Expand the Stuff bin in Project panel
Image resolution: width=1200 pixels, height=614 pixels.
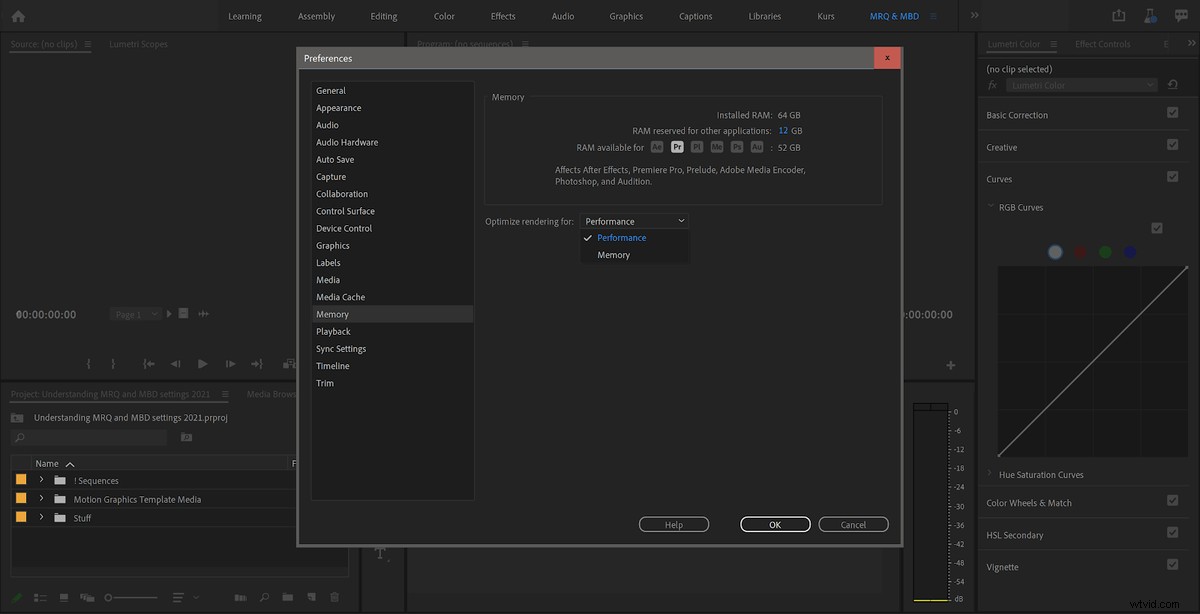click(41, 517)
